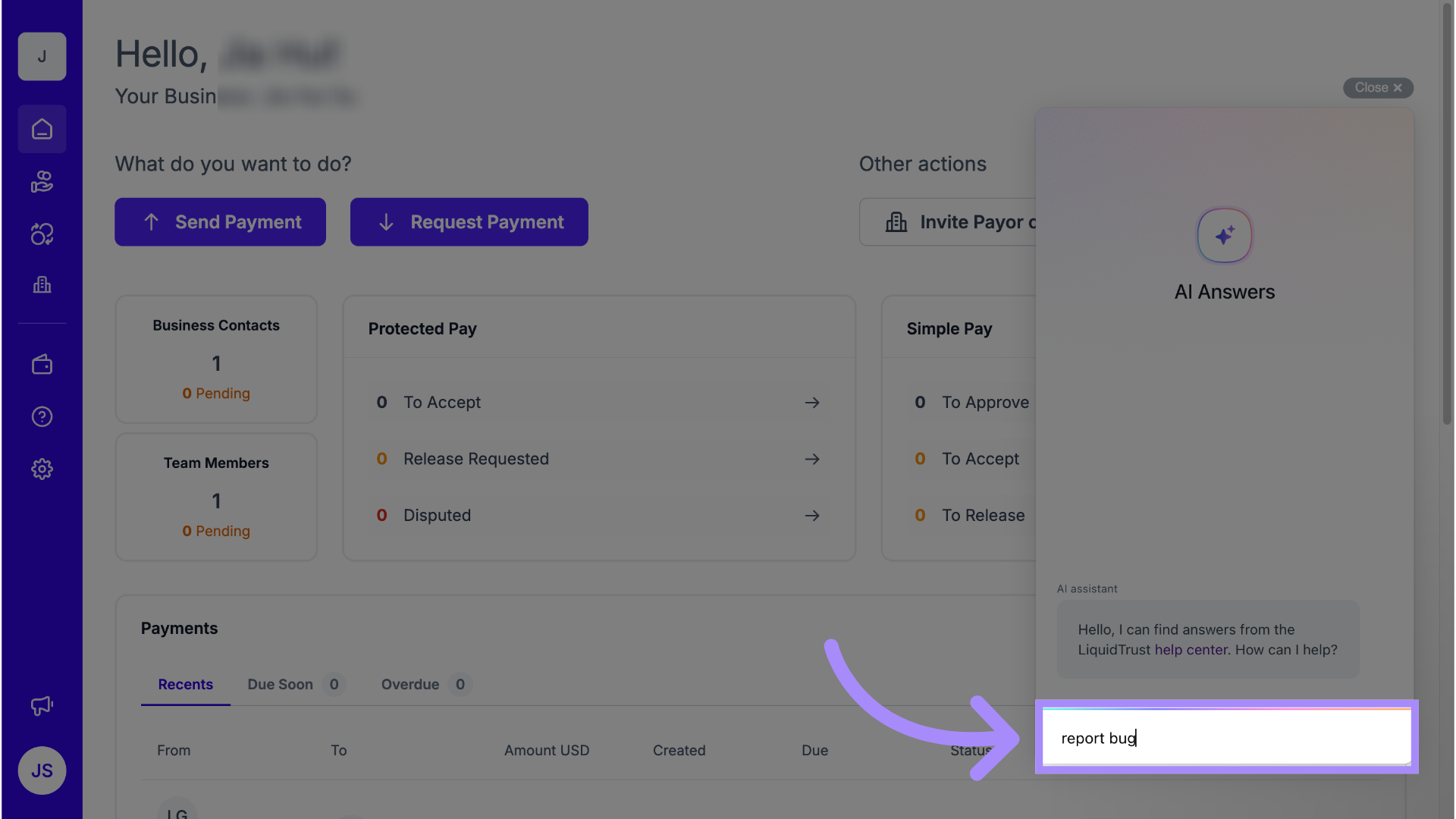This screenshot has width=1456, height=819.
Task: Click the announcements megaphone icon
Action: point(42,706)
